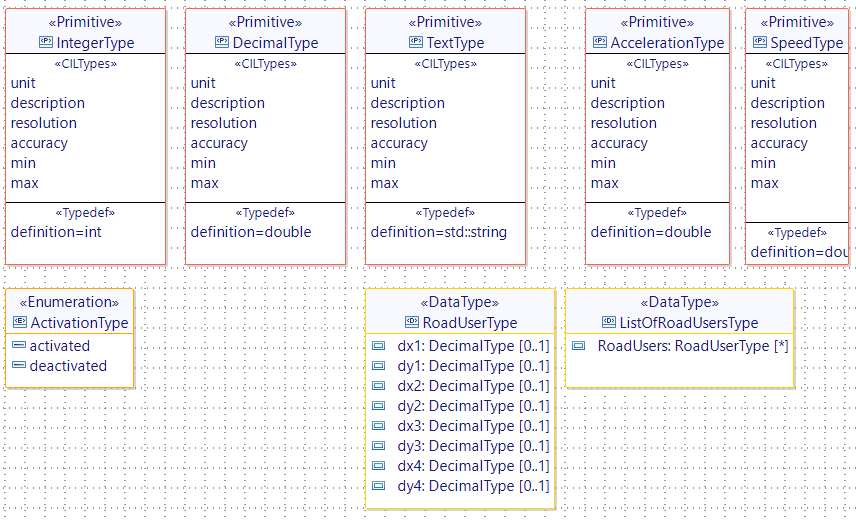This screenshot has width=856, height=521.
Task: Select attribute dy3: DecimalType [0..1]
Action: (473, 446)
